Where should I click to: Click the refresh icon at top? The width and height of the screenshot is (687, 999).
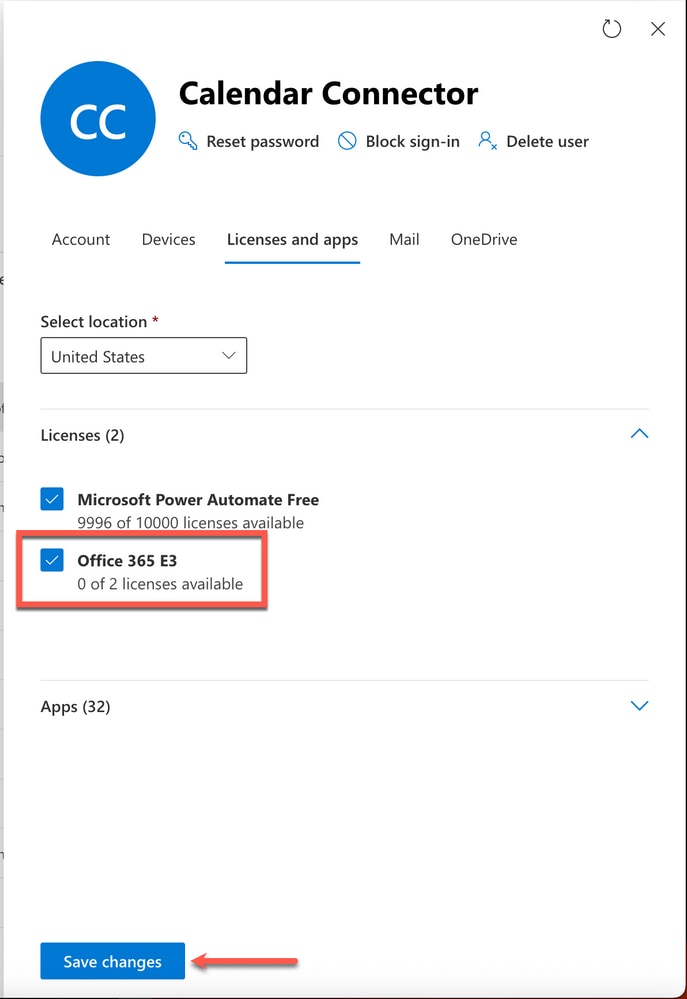coord(612,29)
